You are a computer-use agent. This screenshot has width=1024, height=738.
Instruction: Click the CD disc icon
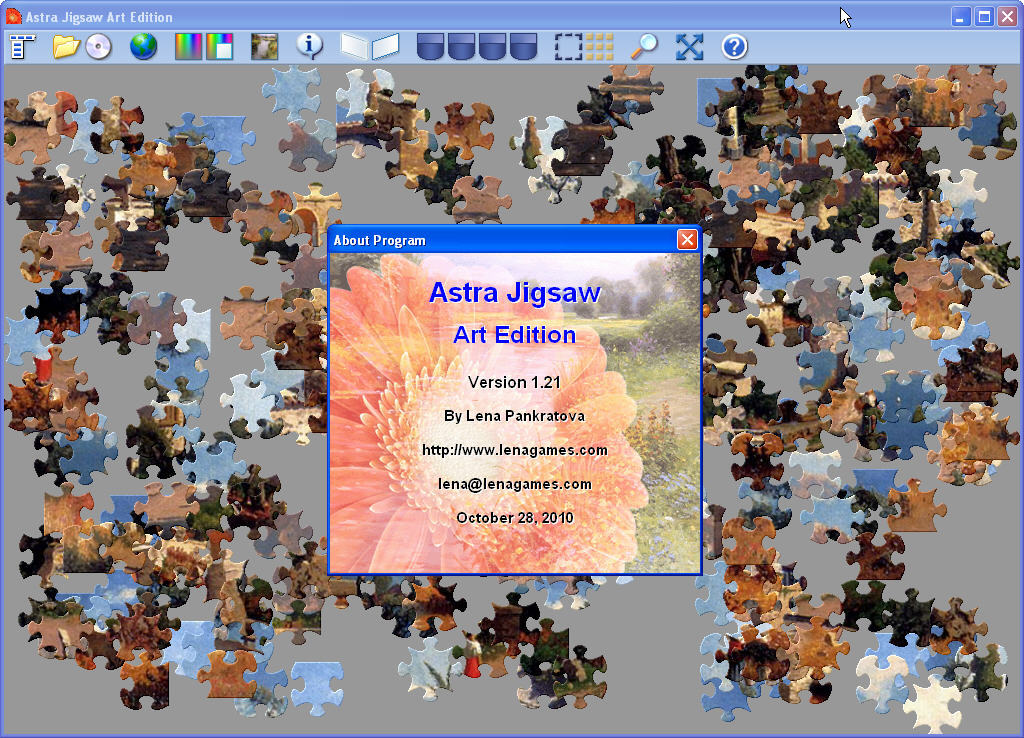pyautogui.click(x=99, y=47)
